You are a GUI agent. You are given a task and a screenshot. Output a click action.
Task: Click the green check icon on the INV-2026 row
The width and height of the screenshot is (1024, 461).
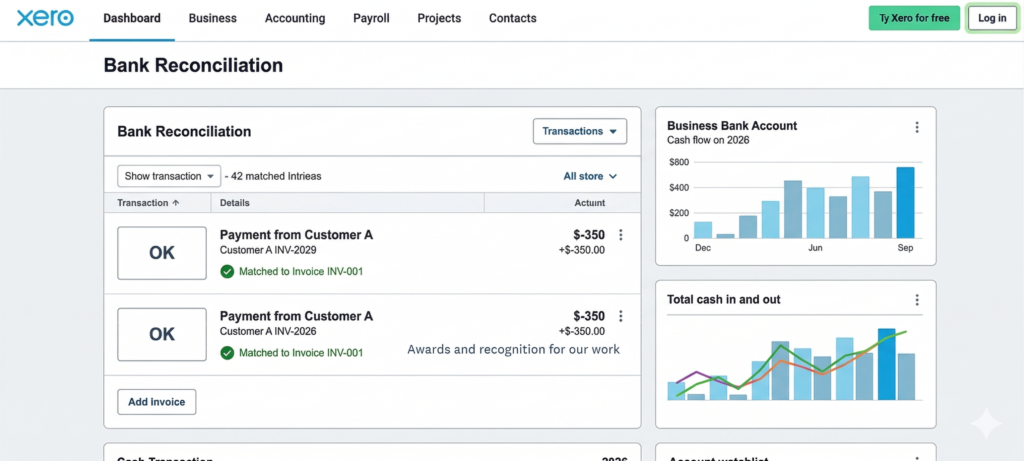coord(227,352)
